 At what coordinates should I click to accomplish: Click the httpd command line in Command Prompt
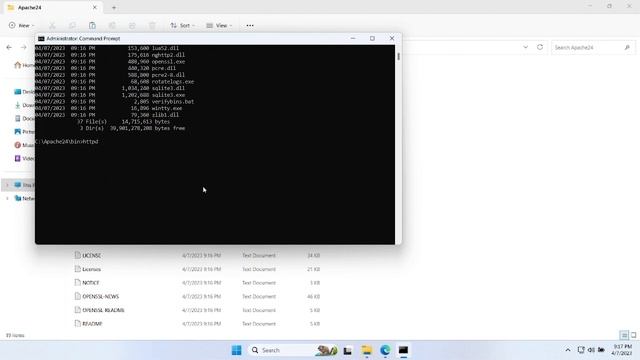click(67, 142)
